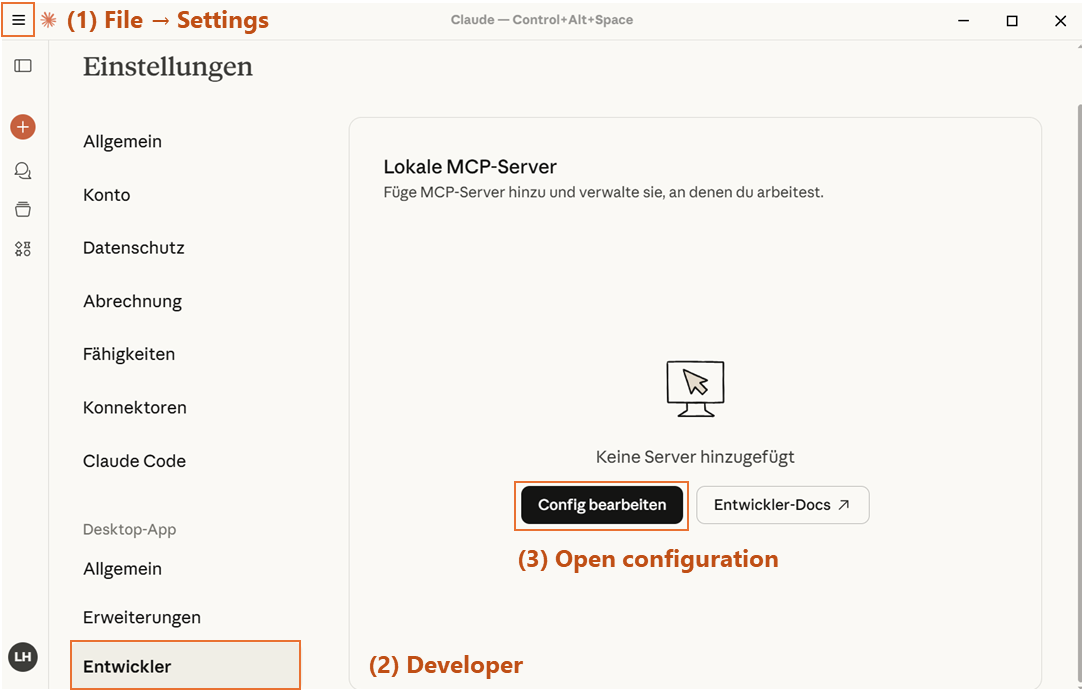This screenshot has width=1082, height=693.
Task: Go to the Erweiterungen section
Action: click(142, 617)
